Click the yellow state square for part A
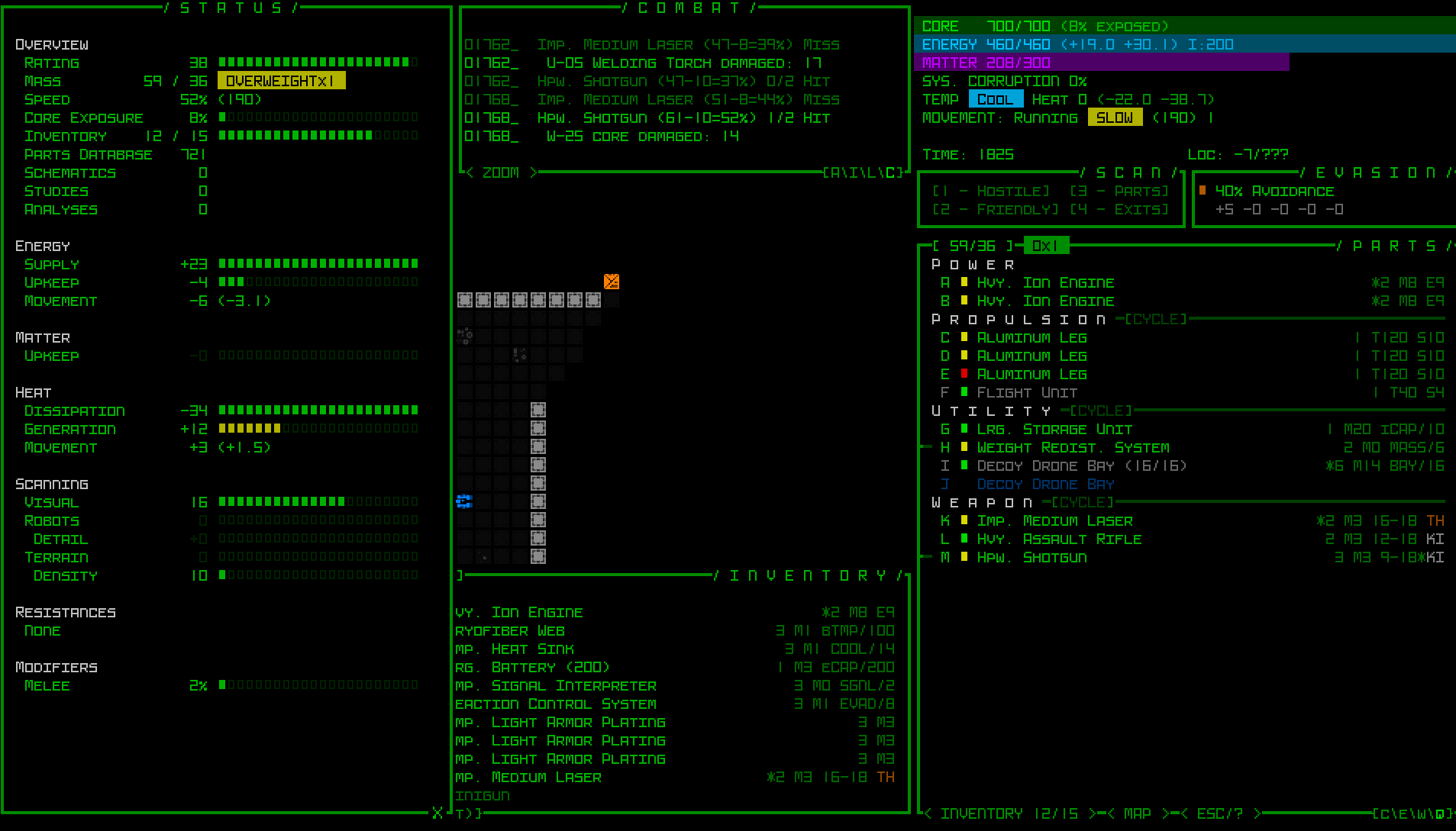 pyautogui.click(x=964, y=282)
